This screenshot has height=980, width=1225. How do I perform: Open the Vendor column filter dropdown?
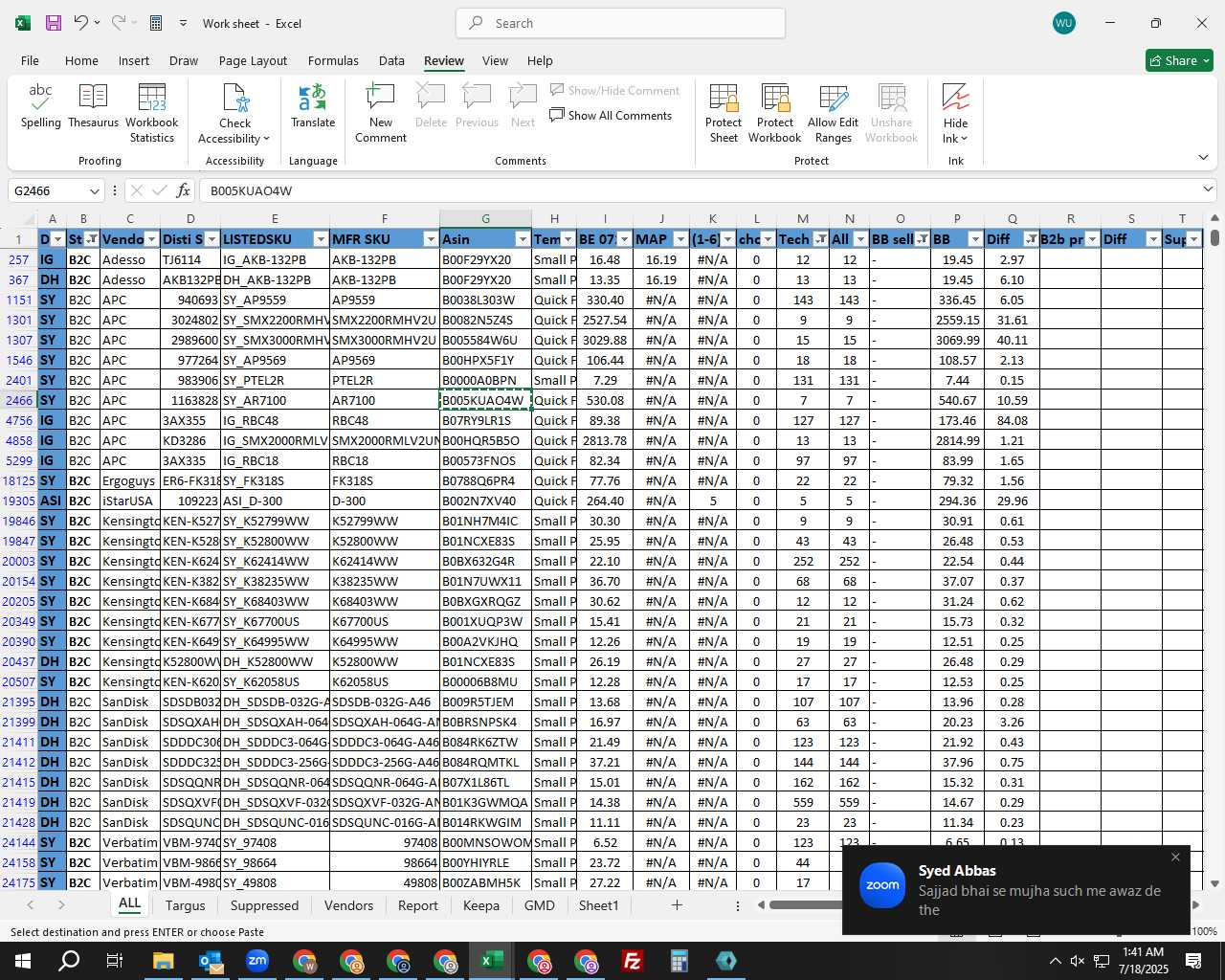[x=151, y=239]
